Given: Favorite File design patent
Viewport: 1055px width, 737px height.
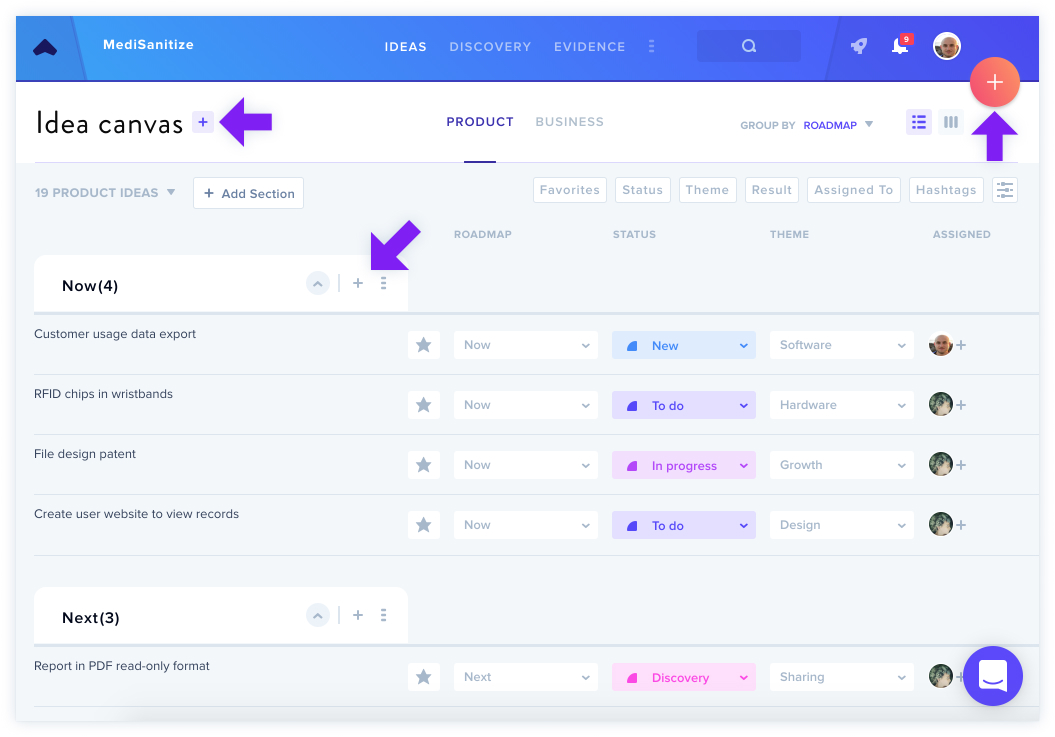Looking at the screenshot, I should (x=424, y=465).
